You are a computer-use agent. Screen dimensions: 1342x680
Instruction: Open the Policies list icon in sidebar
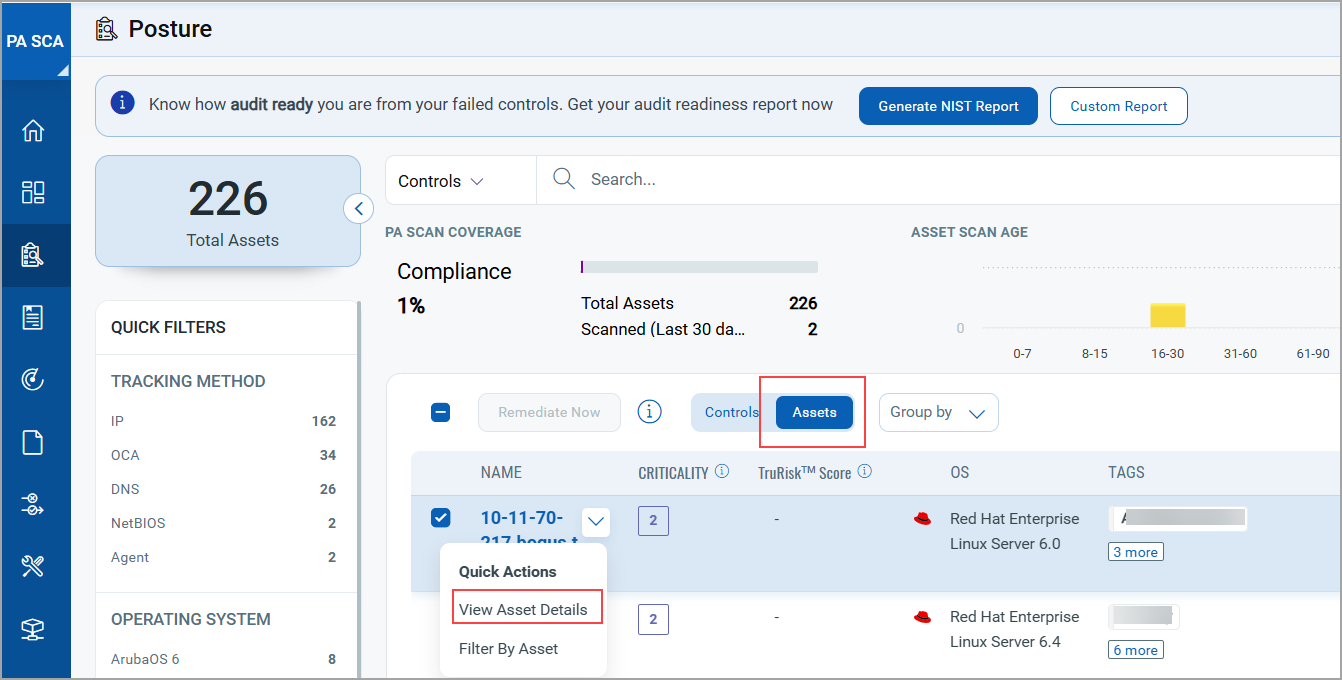click(x=33, y=317)
